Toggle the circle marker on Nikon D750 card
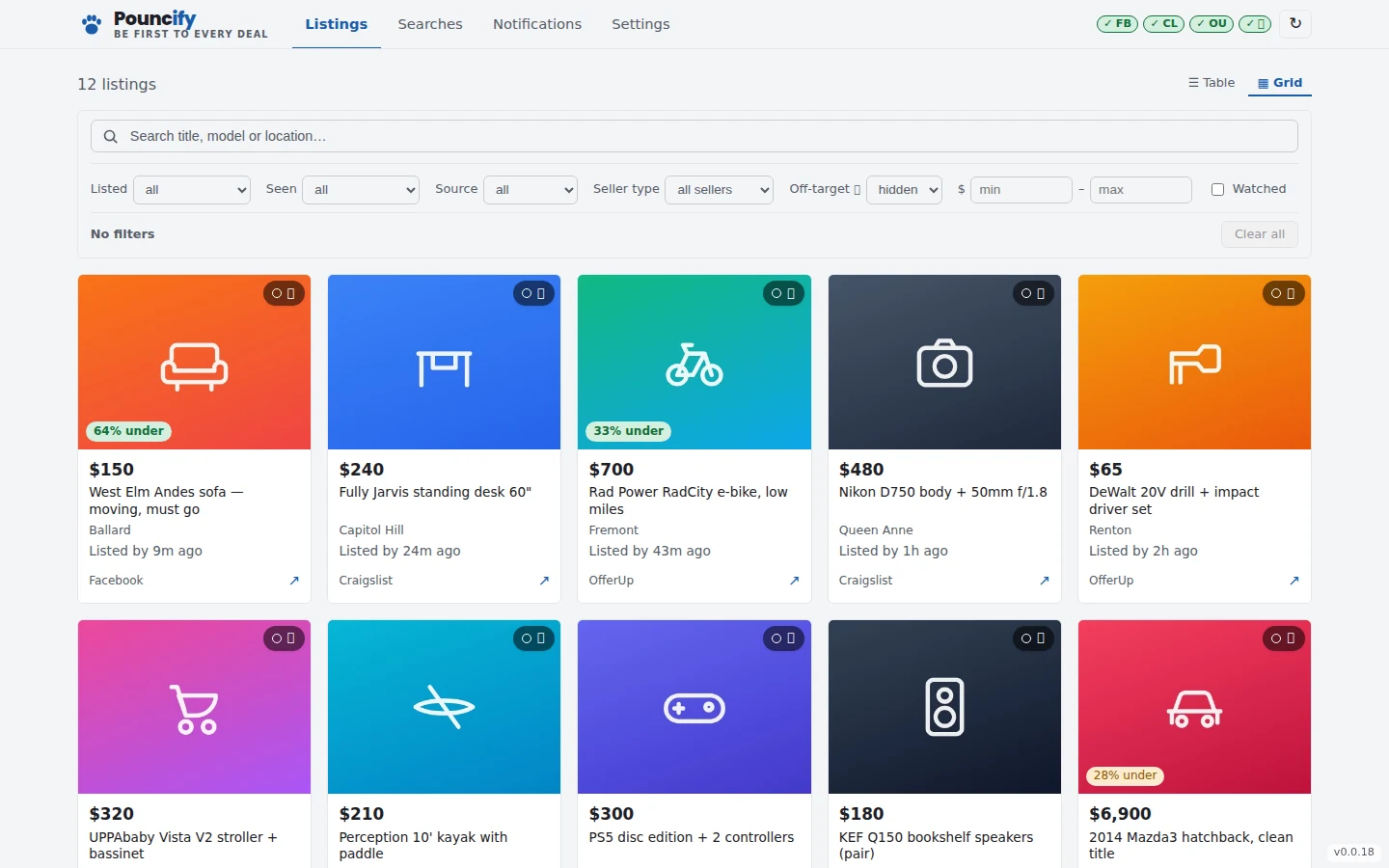Viewport: 1389px width, 868px height. pyautogui.click(x=1026, y=293)
